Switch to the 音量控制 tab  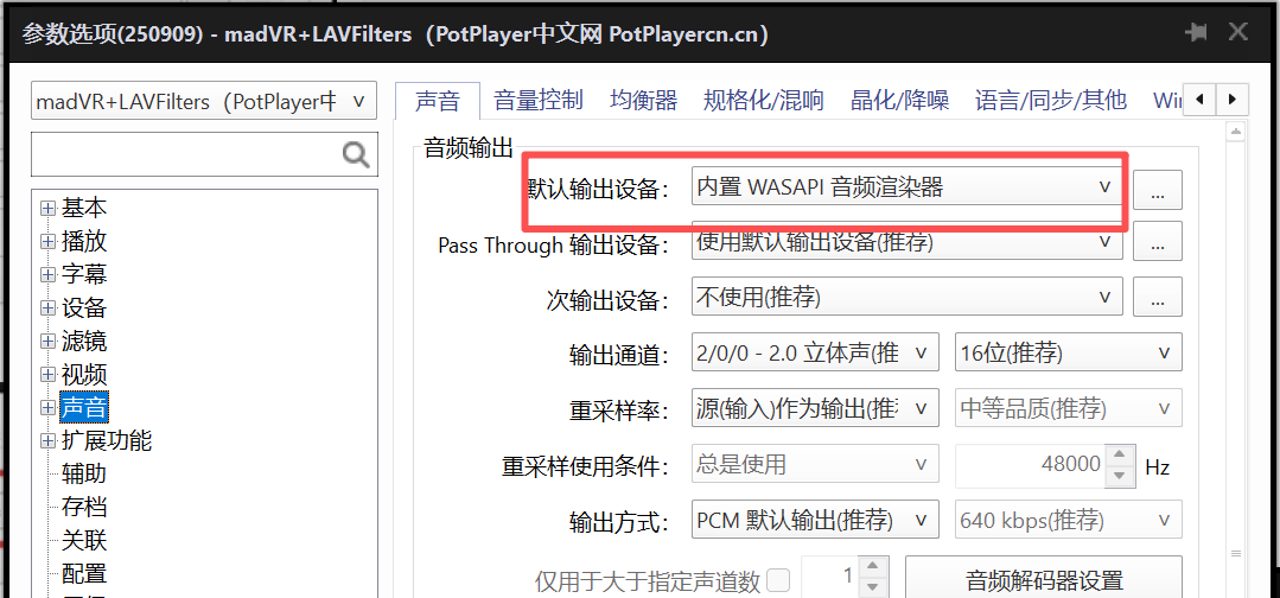538,100
